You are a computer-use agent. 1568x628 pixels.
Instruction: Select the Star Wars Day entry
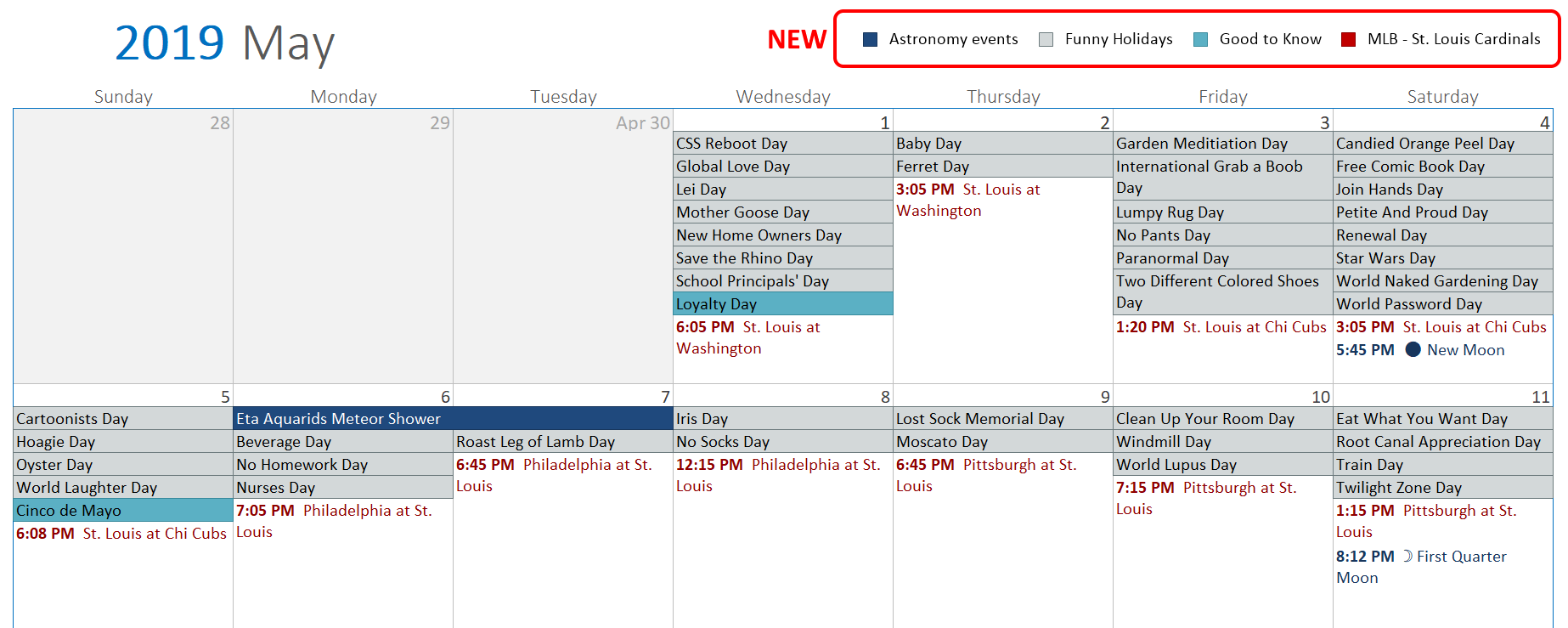point(1442,257)
